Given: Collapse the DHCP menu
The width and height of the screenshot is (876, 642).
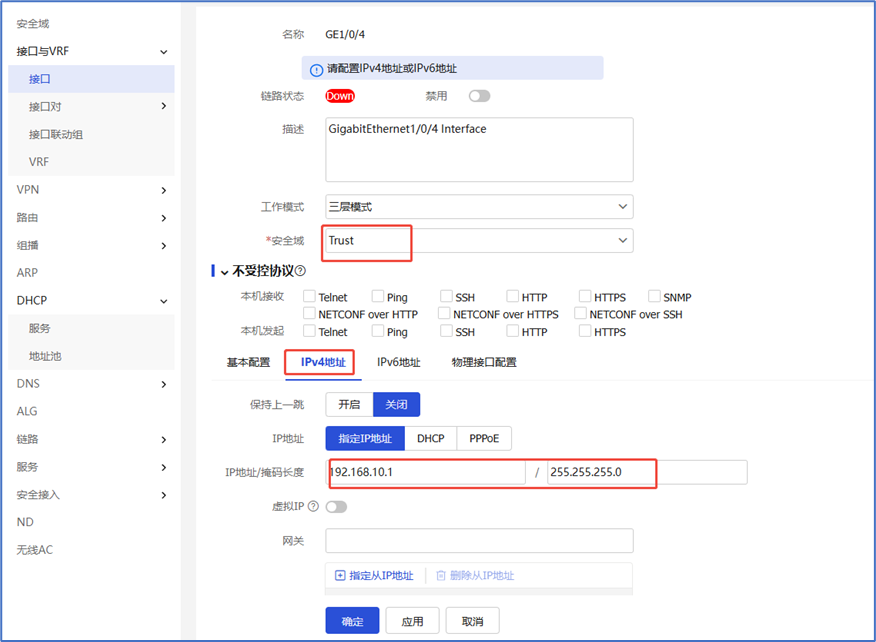Looking at the screenshot, I should click(x=164, y=301).
